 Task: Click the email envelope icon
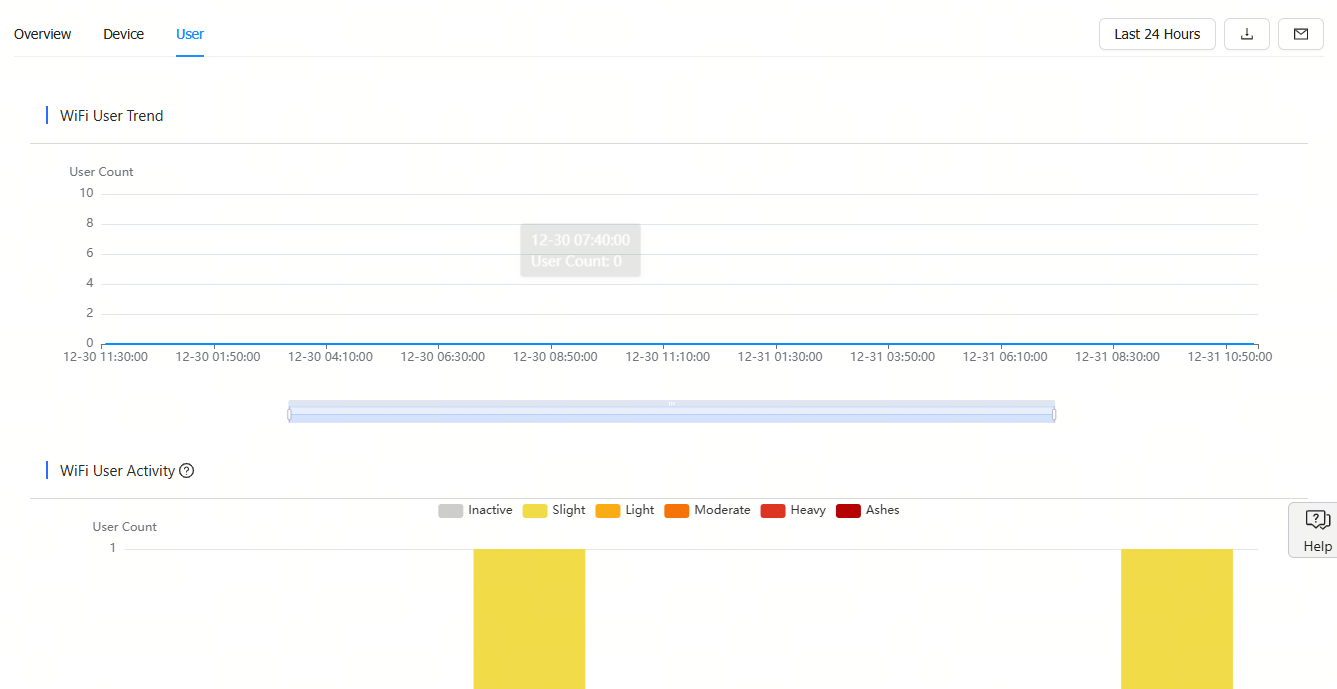tap(1300, 34)
